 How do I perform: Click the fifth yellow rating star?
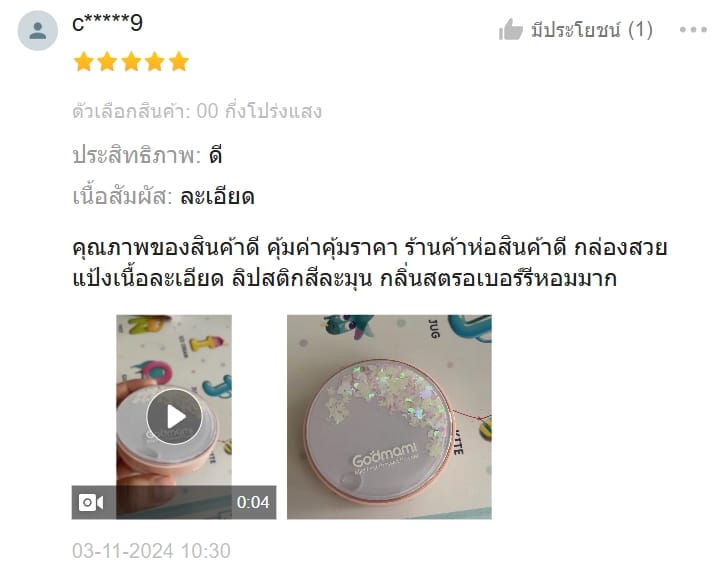click(179, 62)
